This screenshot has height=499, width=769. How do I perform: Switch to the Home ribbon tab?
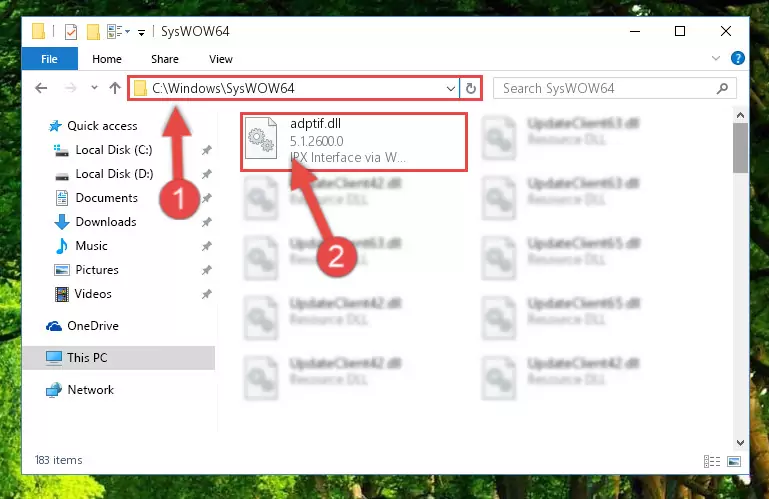106,59
